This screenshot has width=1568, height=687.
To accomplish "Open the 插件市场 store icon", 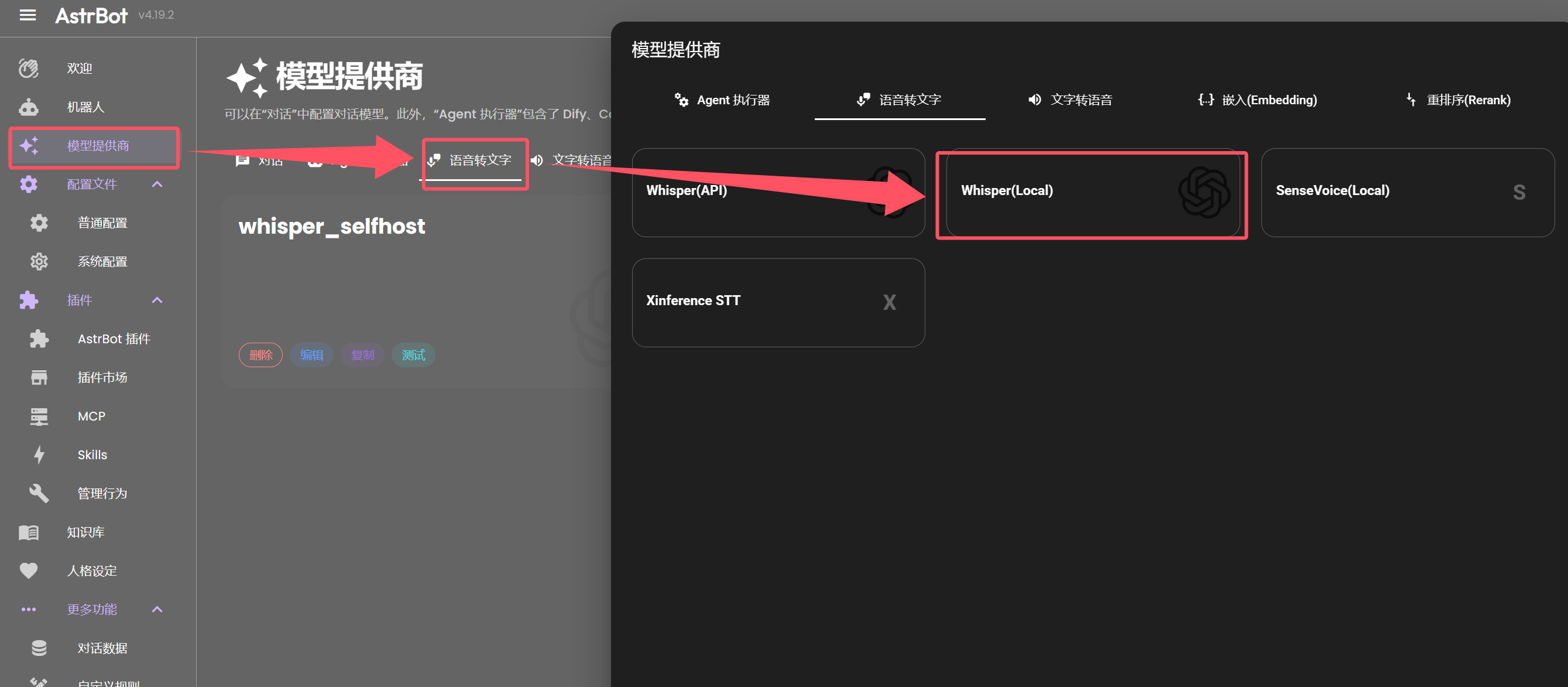I will [39, 378].
